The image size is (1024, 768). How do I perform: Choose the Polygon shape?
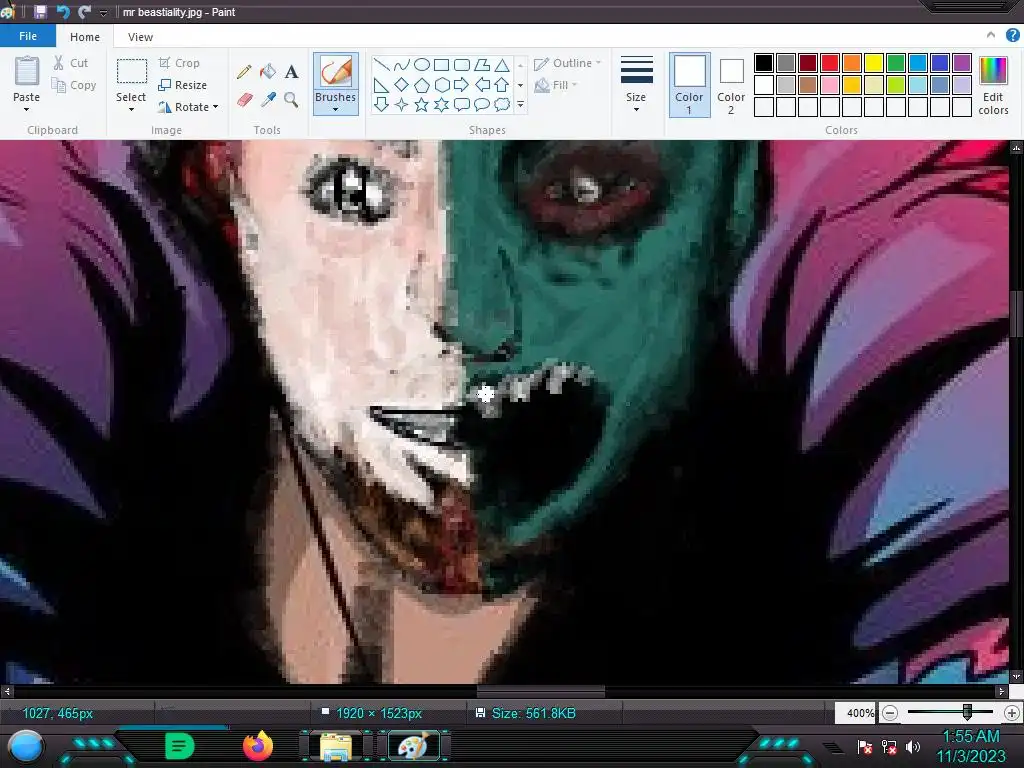(482, 65)
